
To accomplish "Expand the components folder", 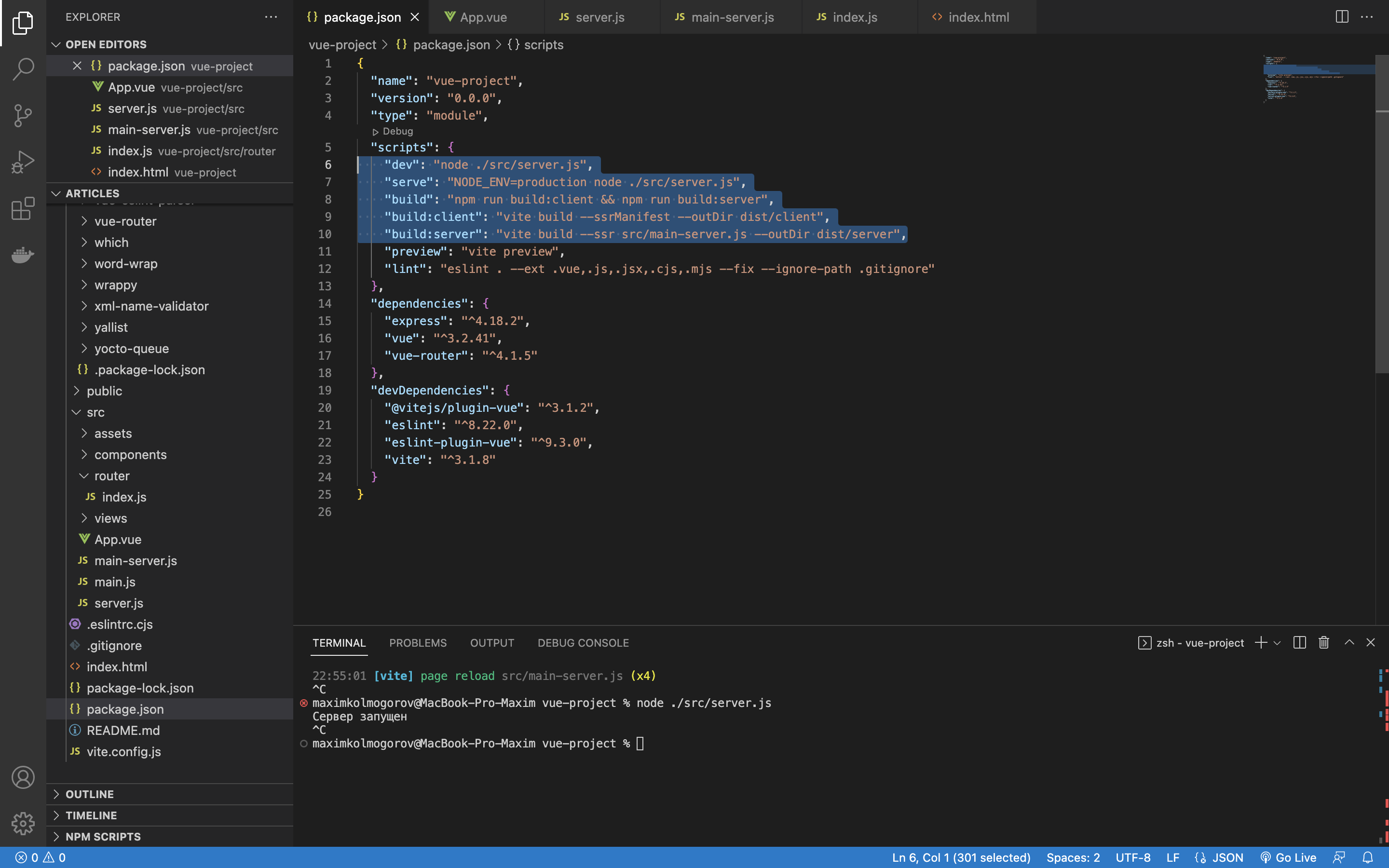I will coord(169,455).
